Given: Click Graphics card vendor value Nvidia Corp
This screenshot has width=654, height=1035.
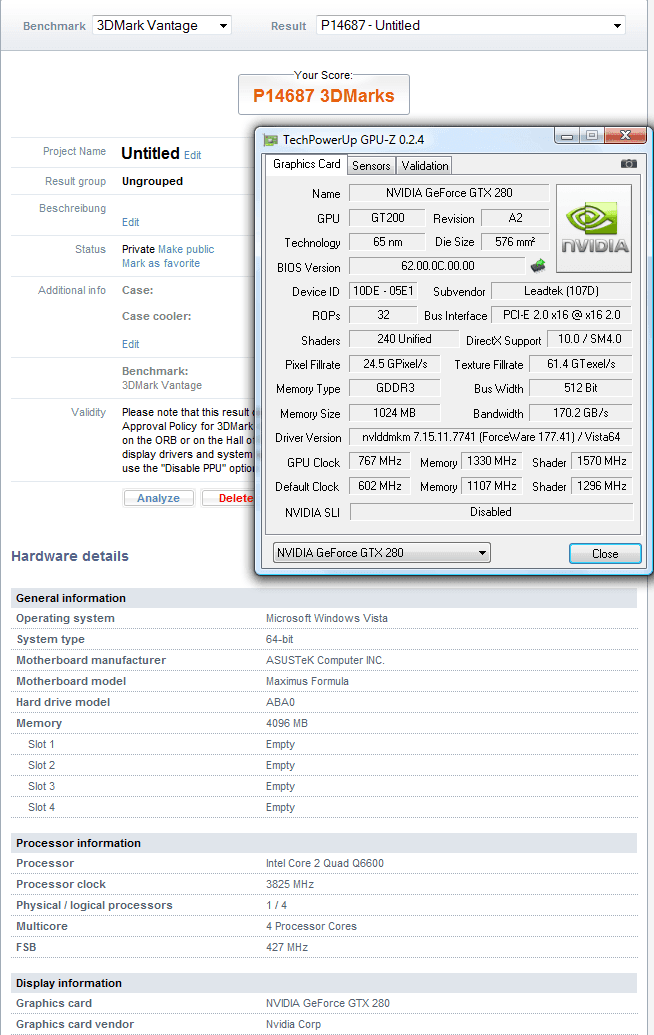Looking at the screenshot, I should (294, 1024).
